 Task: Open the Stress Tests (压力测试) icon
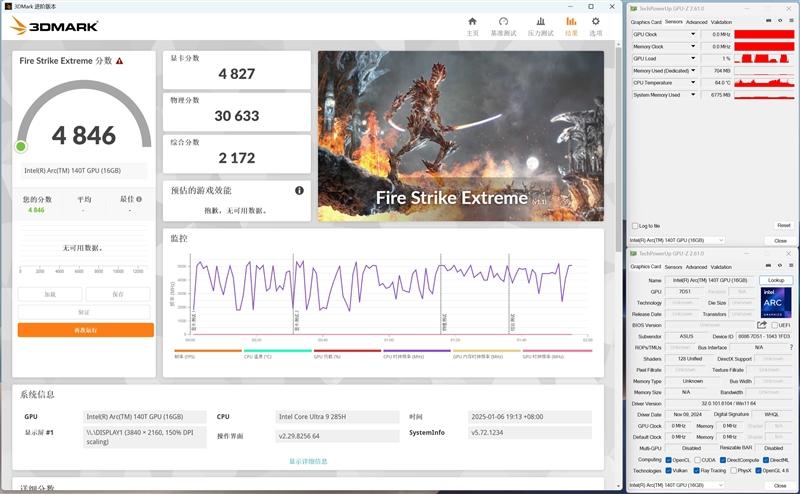540,23
